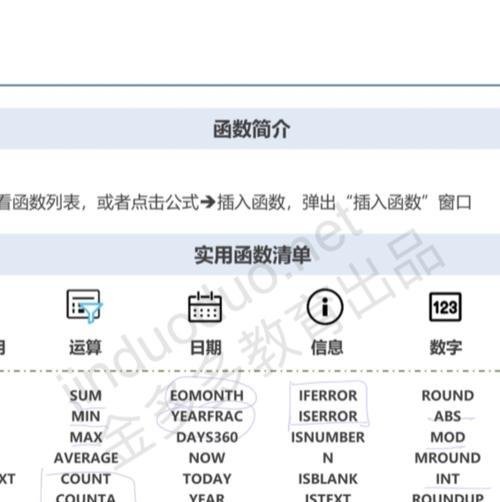
Task: Click the 信息 info circle icon
Action: [x=325, y=307]
